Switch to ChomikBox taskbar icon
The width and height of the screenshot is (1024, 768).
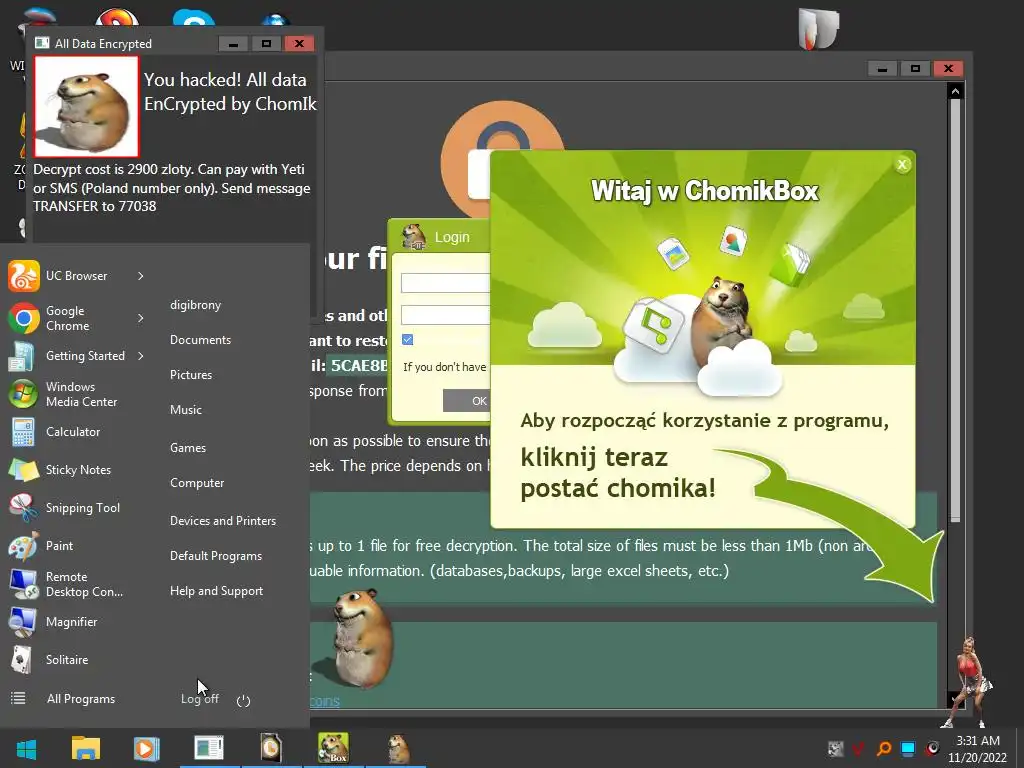pos(333,748)
